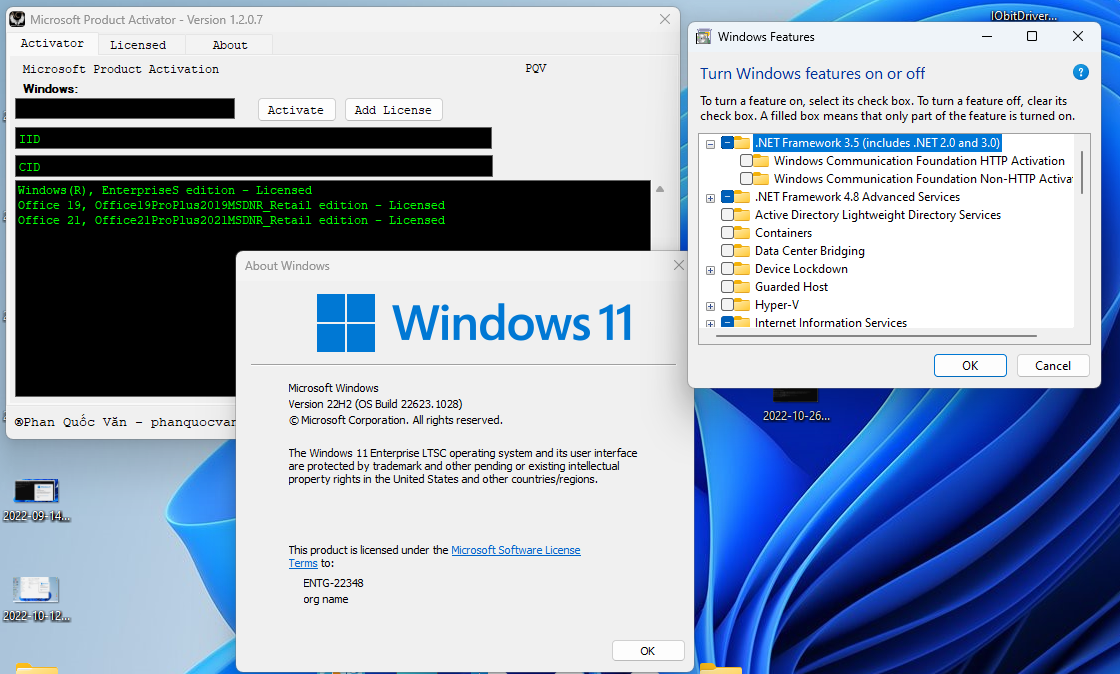Check Windows Communication Foundation HTTP Activation
The image size is (1120, 674).
tap(746, 161)
